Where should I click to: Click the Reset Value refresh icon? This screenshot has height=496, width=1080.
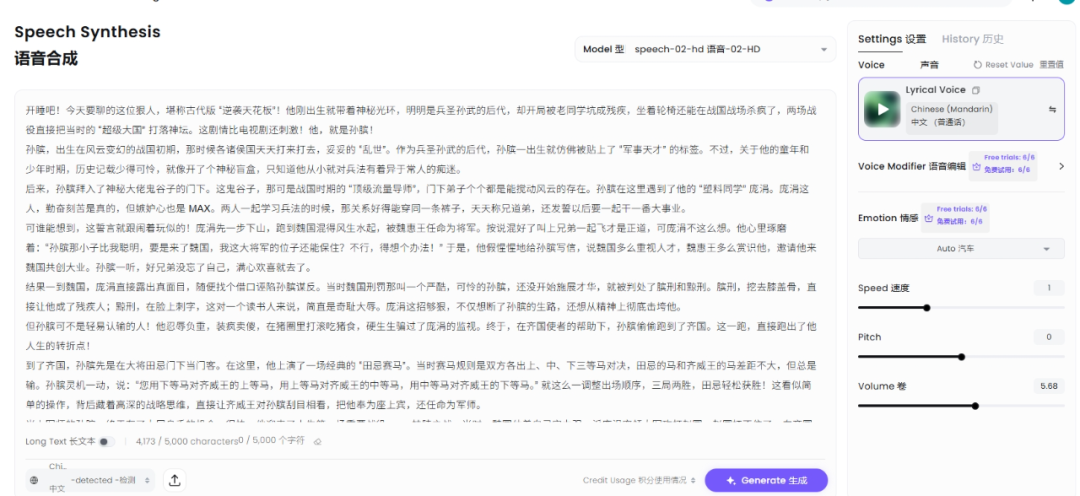coord(977,64)
